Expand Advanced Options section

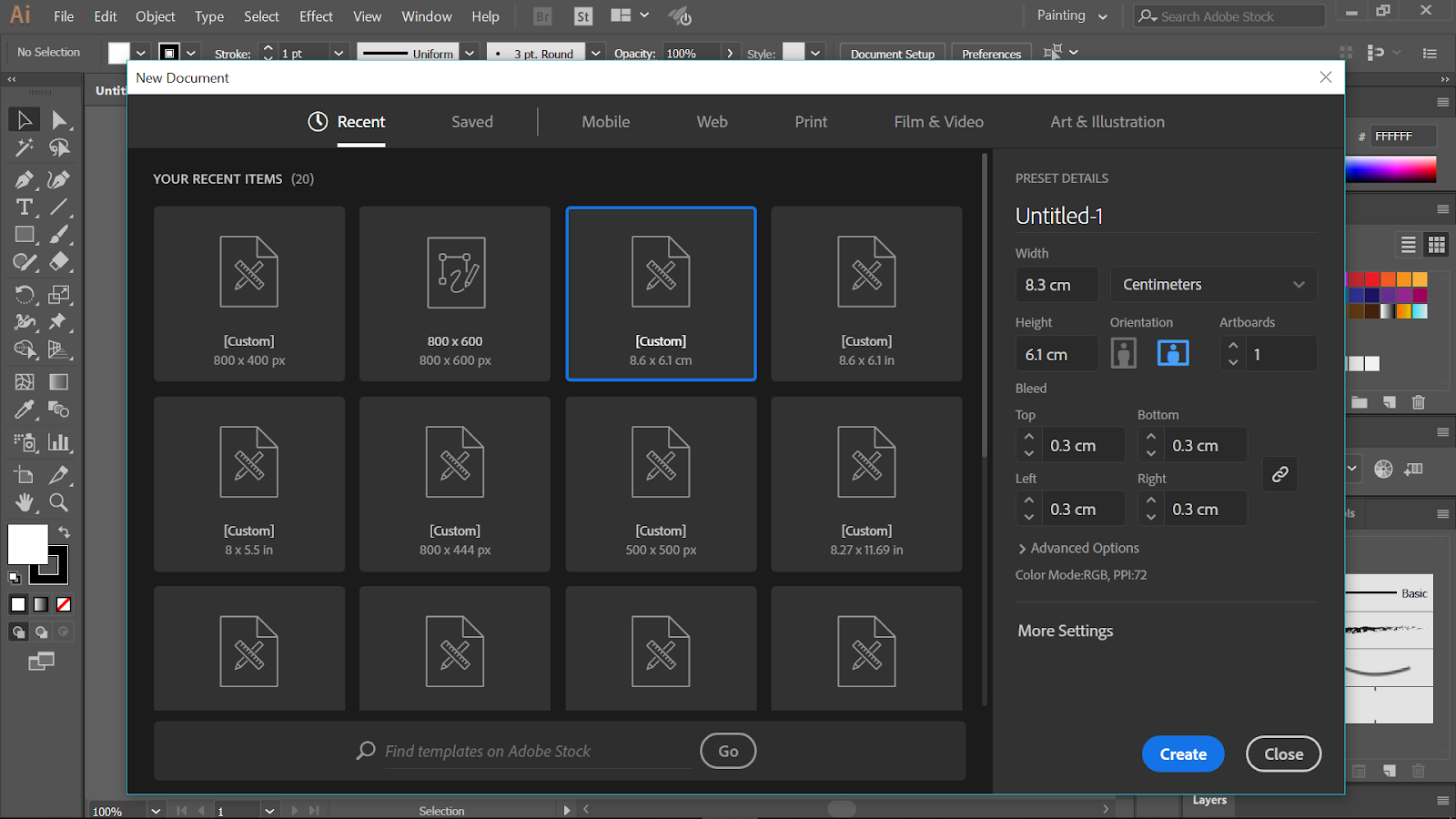coord(1078,548)
